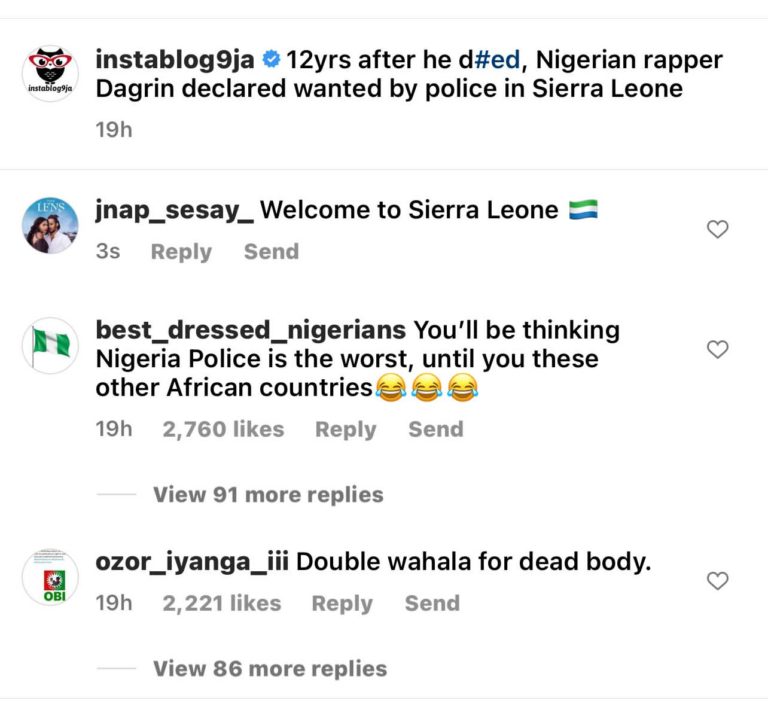Tap the heart beside best_dressed_nigerians' comment
Image resolution: width=768 pixels, height=707 pixels.
pos(717,350)
